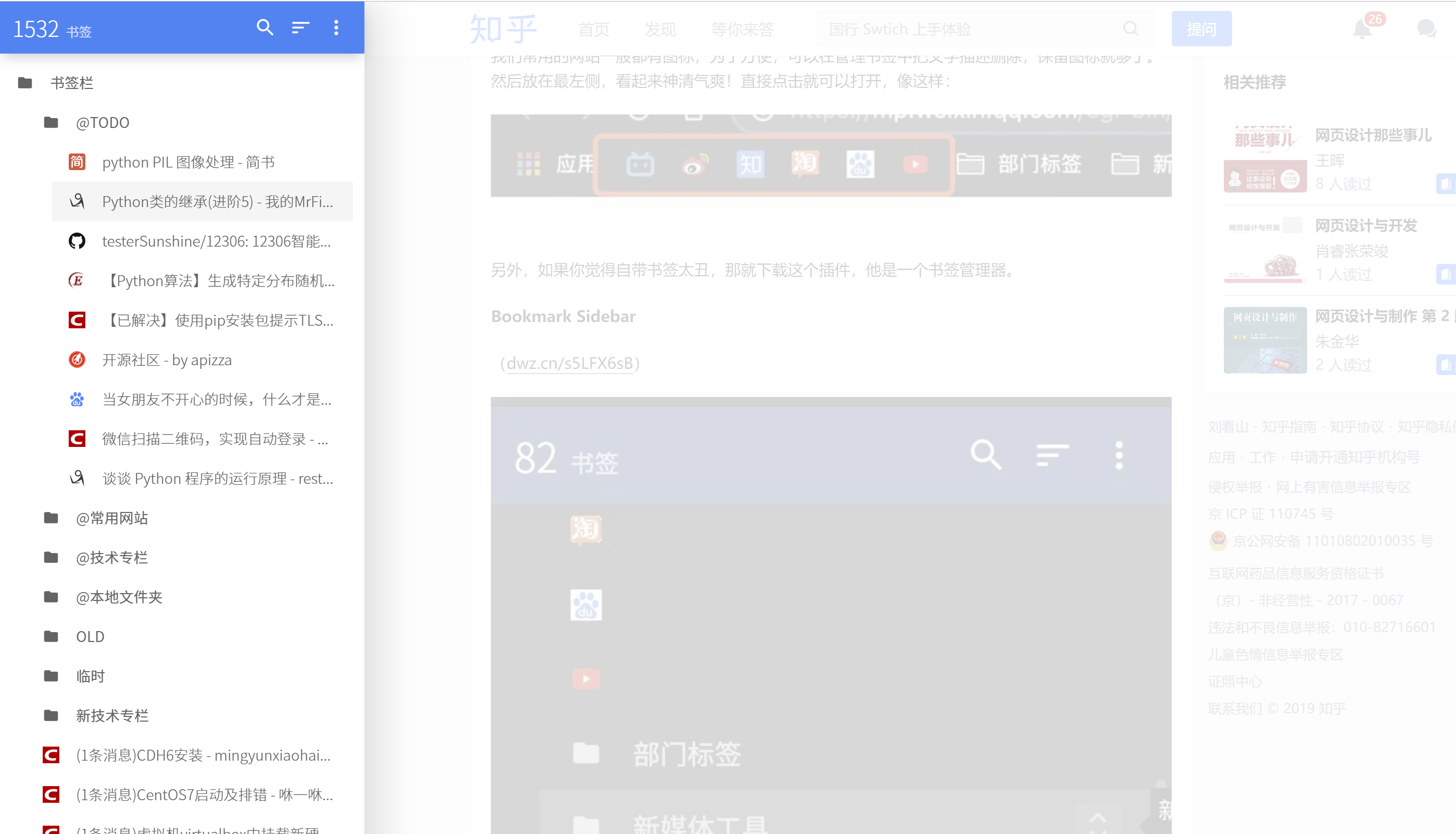This screenshot has width=1456, height=834.
Task: Click Baidu paw favicon in sidebar
Action: (77, 399)
